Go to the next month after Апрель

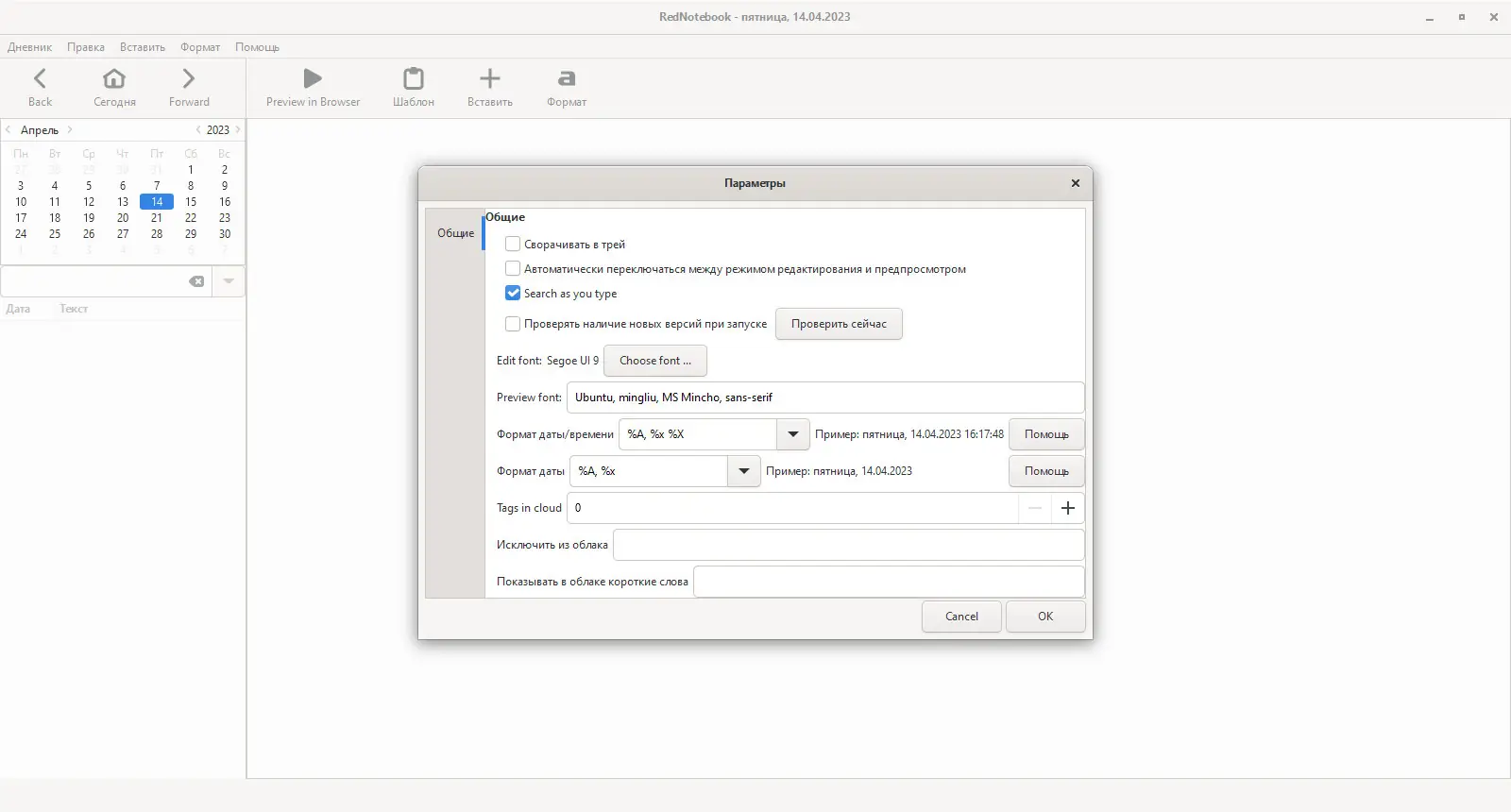tap(70, 129)
